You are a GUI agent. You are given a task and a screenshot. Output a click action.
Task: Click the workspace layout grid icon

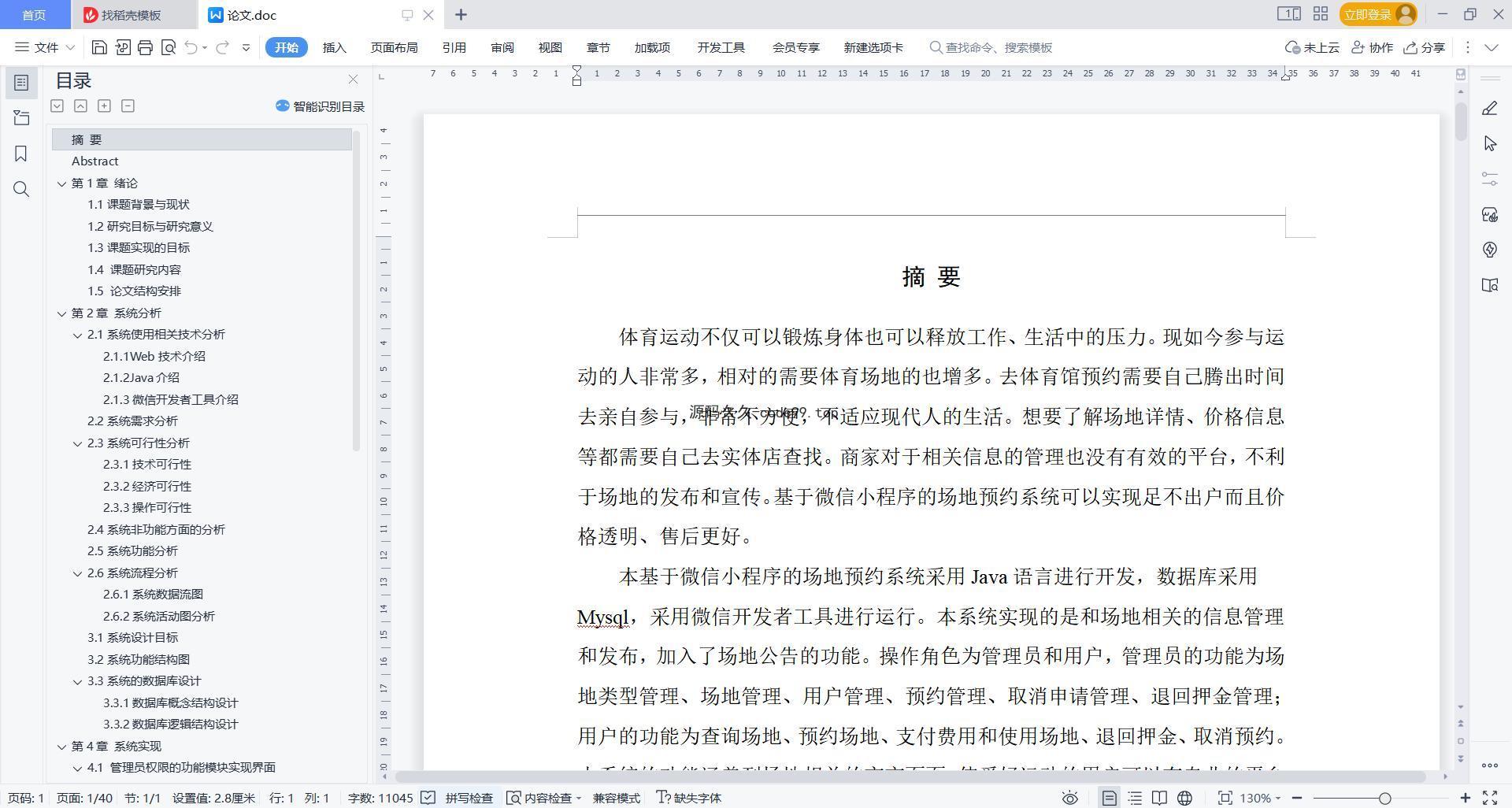1321,13
